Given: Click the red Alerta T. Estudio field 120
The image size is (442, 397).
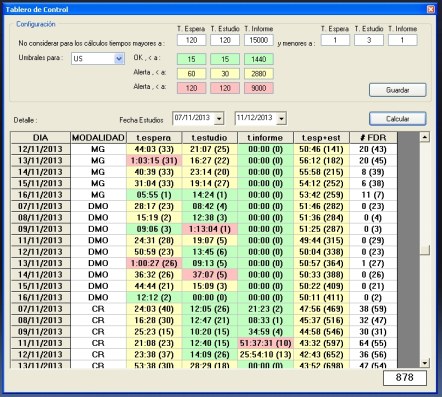Looking at the screenshot, I should (225, 88).
